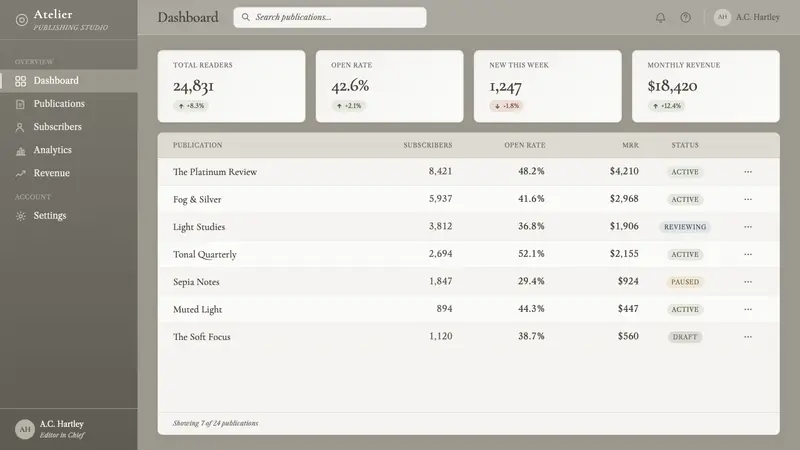
Task: Open The Soft Focus publication
Action: (x=202, y=337)
